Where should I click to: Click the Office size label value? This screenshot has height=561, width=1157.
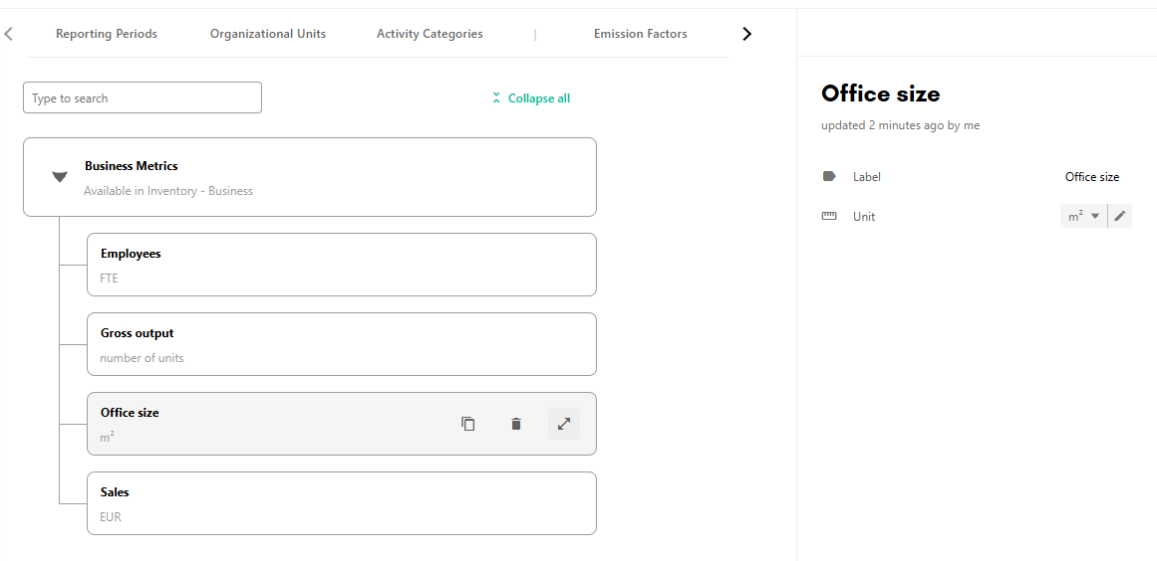point(1092,176)
